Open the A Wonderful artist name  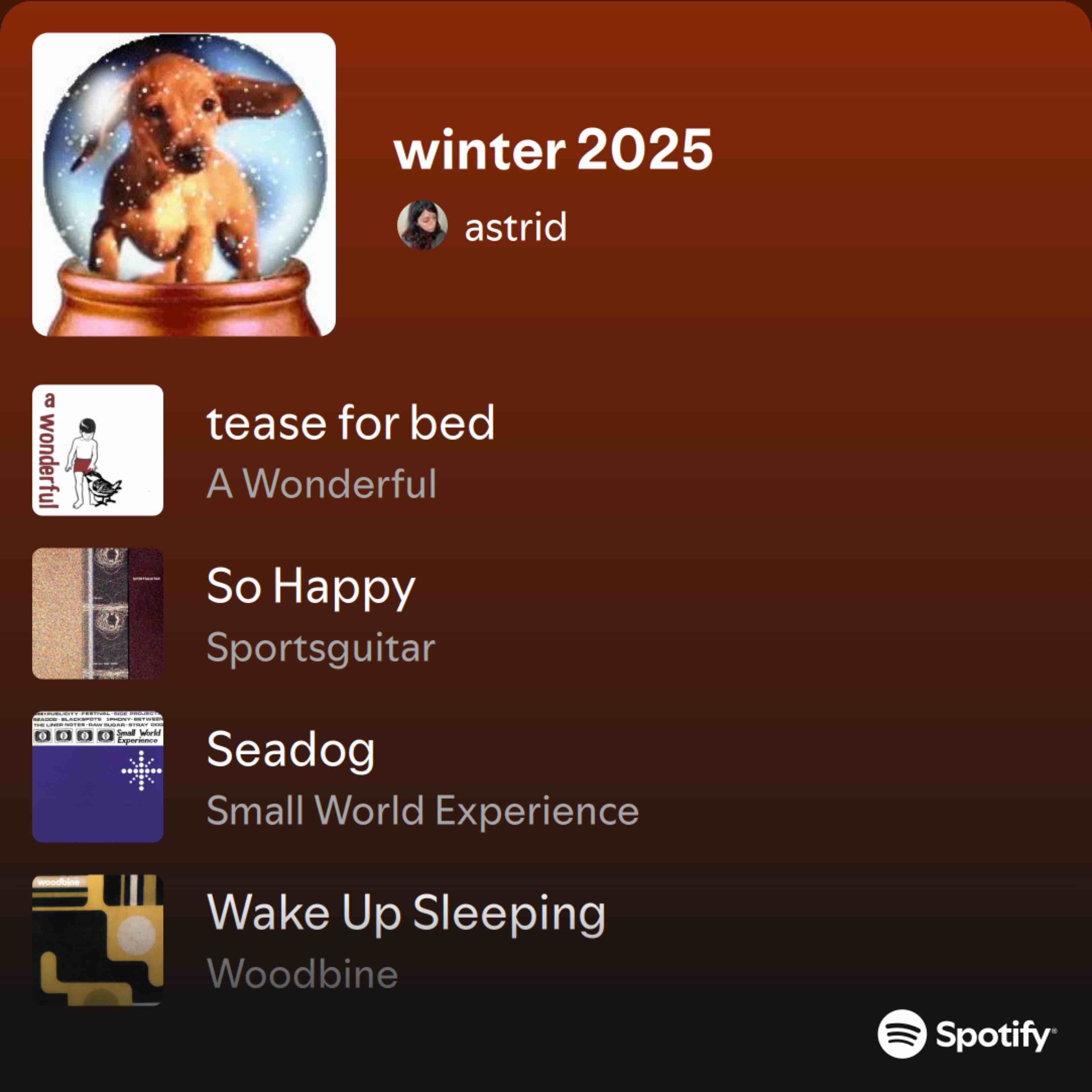click(322, 484)
